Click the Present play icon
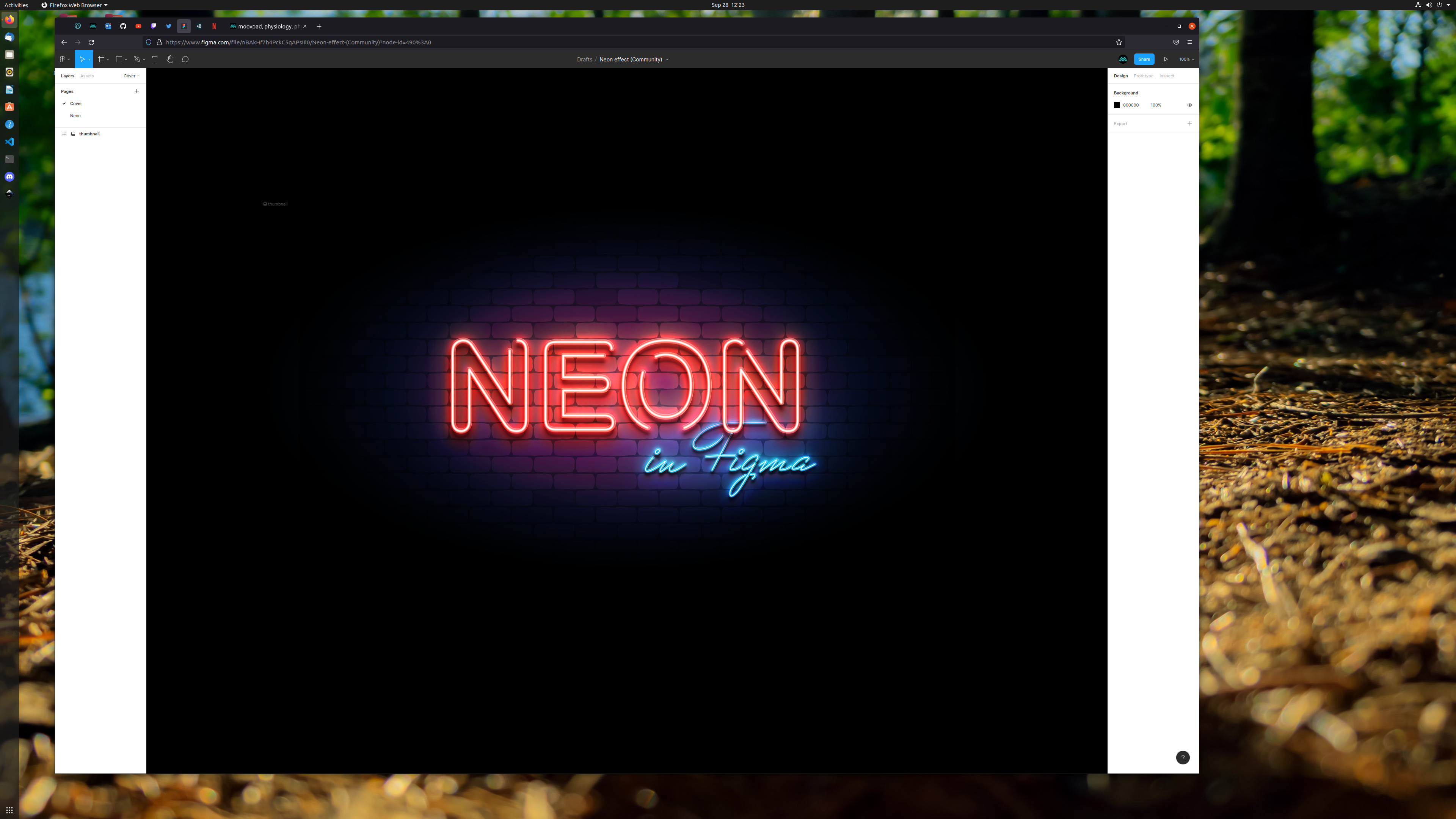The width and height of the screenshot is (1456, 819). click(x=1166, y=60)
